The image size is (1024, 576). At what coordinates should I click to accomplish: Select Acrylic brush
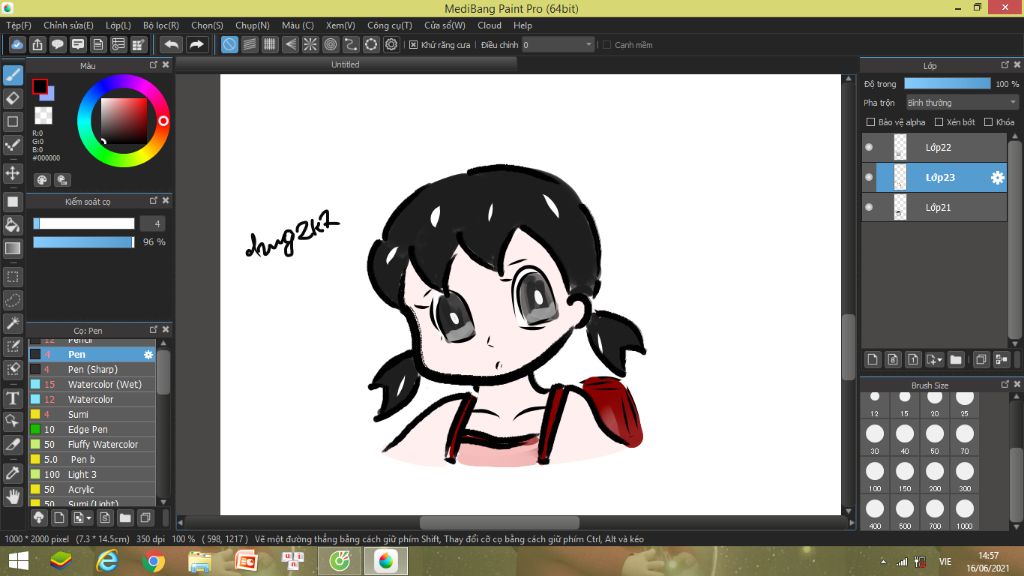point(92,490)
